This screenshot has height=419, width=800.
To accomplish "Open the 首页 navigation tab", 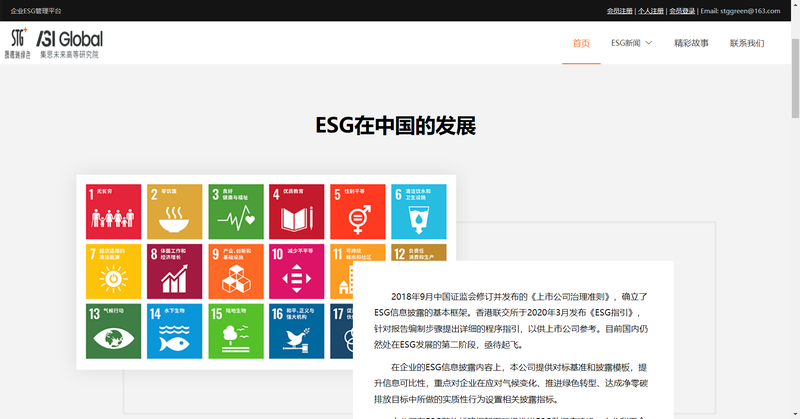I will pos(581,43).
